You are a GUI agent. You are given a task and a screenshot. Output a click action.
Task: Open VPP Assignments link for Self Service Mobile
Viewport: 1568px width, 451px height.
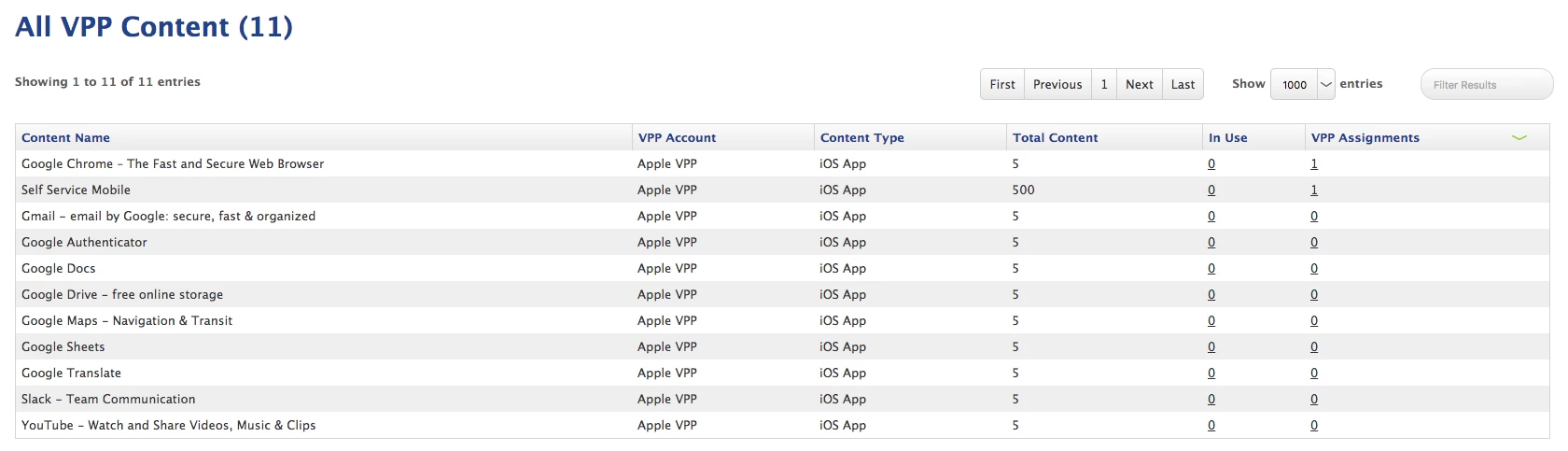[1314, 190]
